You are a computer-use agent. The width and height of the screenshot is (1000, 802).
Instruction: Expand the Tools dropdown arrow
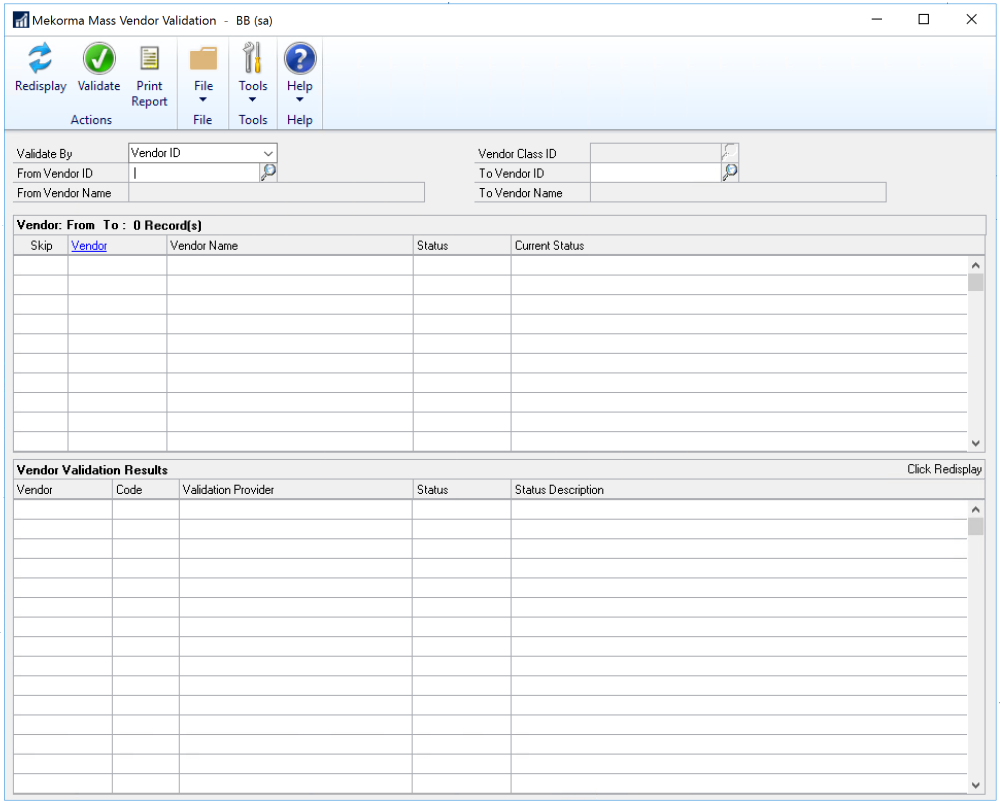click(253, 99)
